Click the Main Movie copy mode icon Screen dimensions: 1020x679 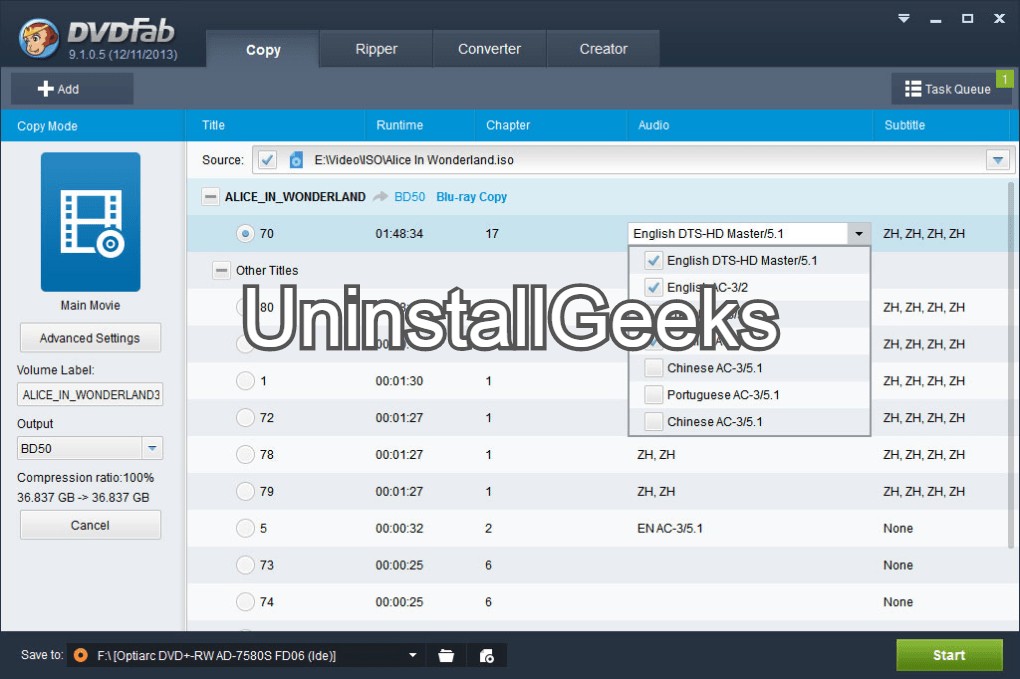[90, 222]
